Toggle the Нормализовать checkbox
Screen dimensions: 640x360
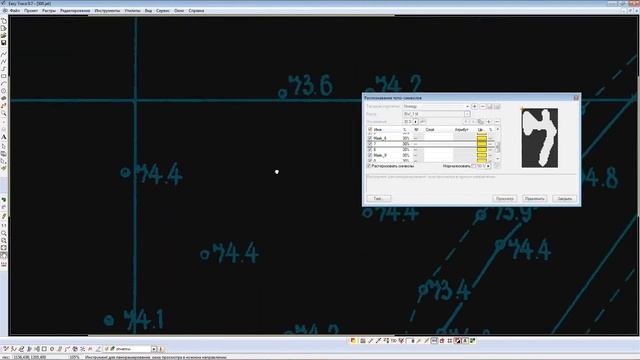473,166
